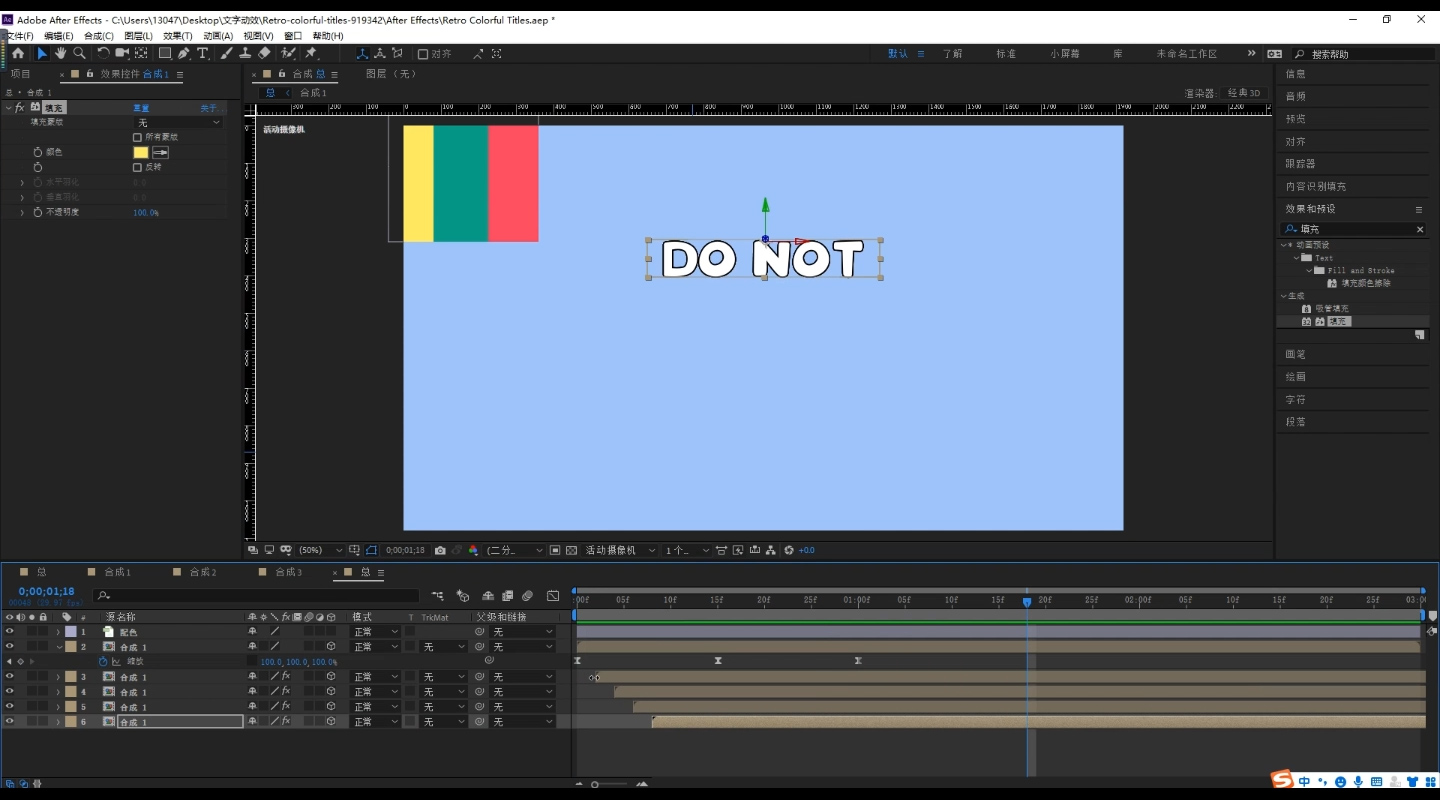Open the resolution dropdown in viewer

(514, 550)
